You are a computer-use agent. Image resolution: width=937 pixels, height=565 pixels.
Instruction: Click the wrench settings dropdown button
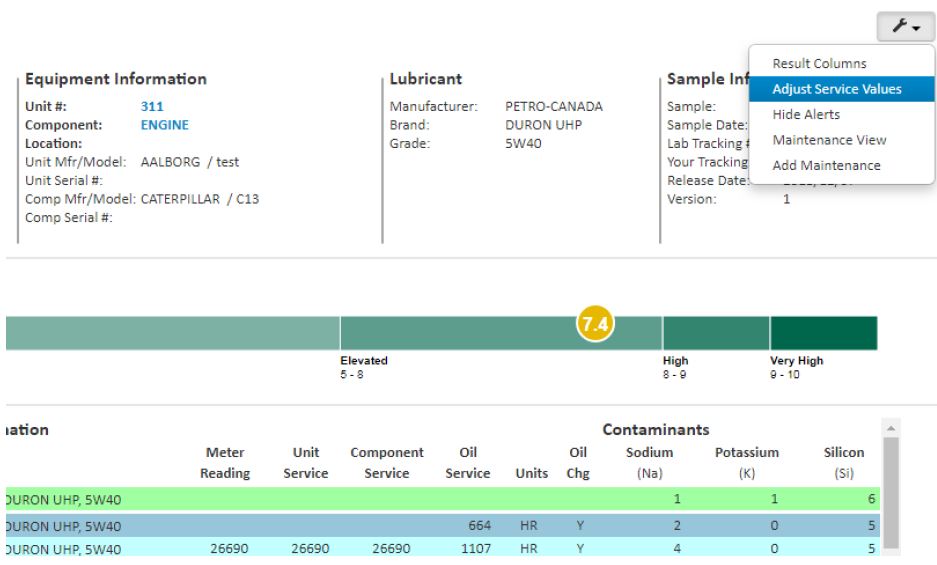click(x=905, y=26)
